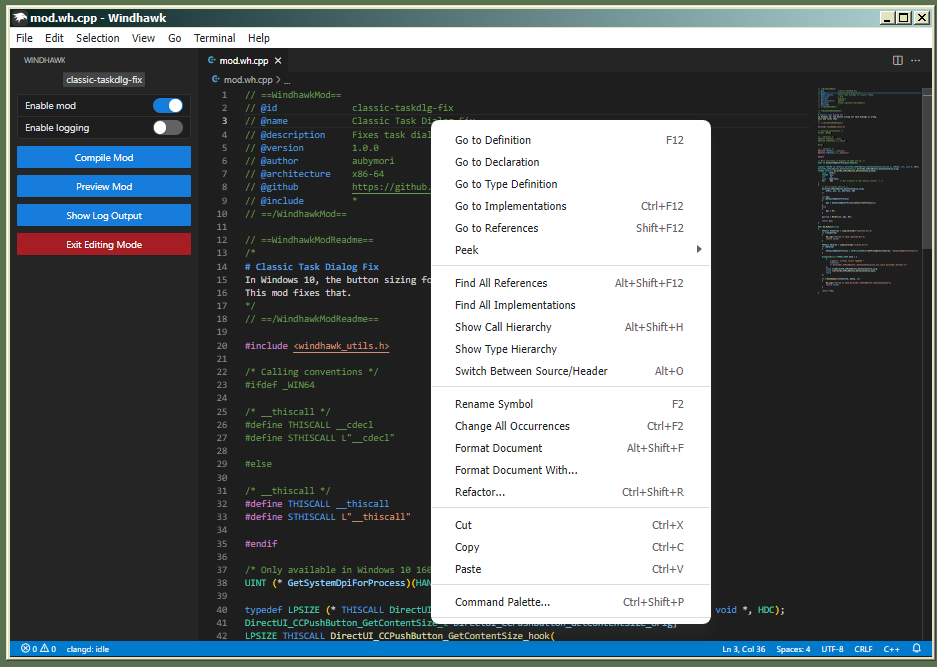
Task: Click the CRLF line ending indicator
Action: click(x=862, y=648)
